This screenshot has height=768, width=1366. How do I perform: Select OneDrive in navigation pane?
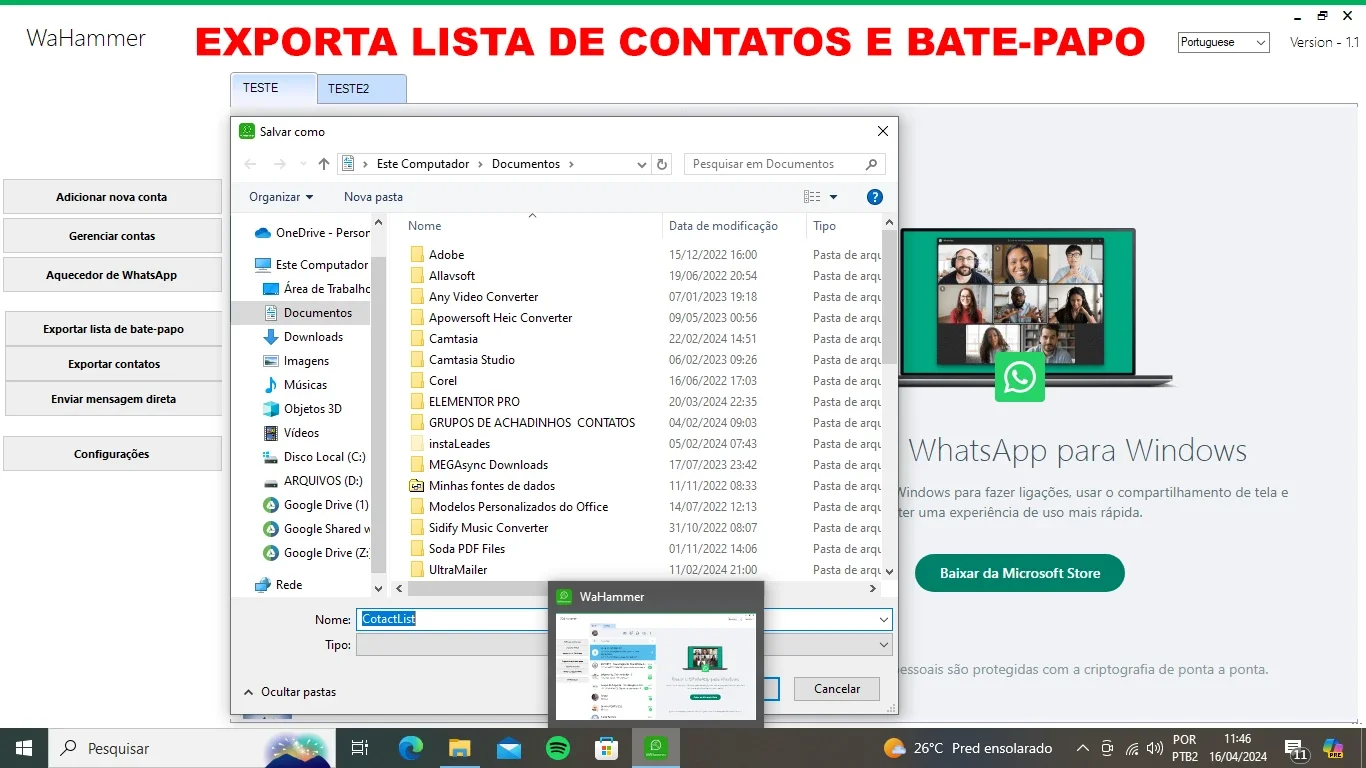pyautogui.click(x=312, y=233)
